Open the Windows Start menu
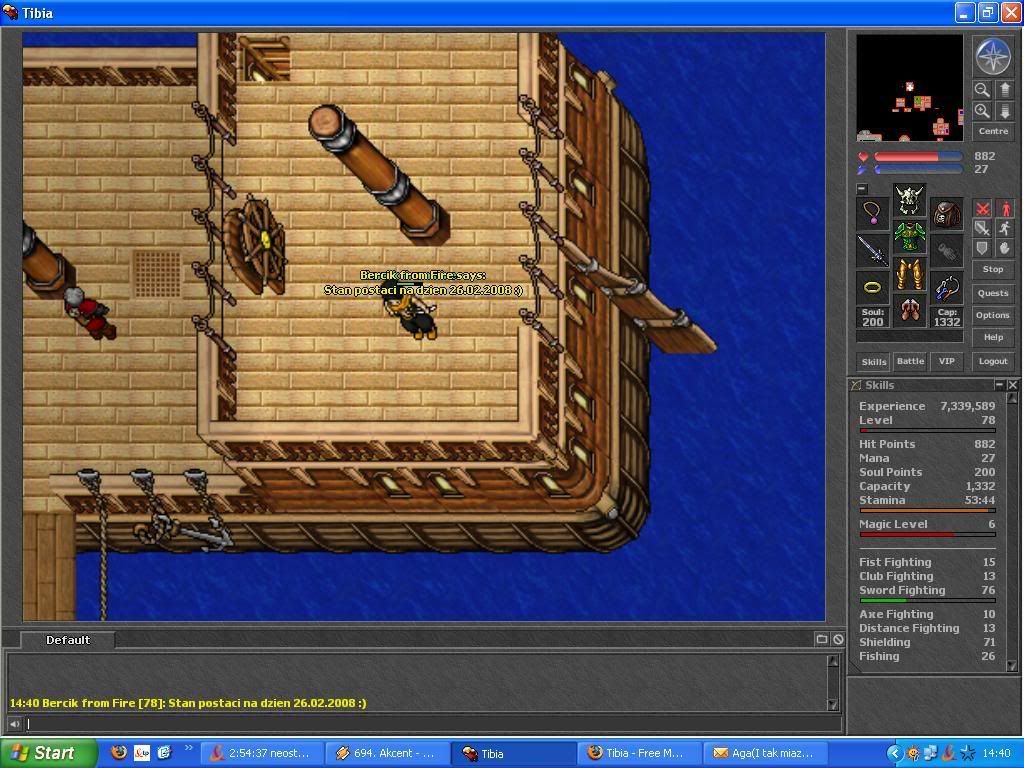The height and width of the screenshot is (768, 1024). point(49,753)
